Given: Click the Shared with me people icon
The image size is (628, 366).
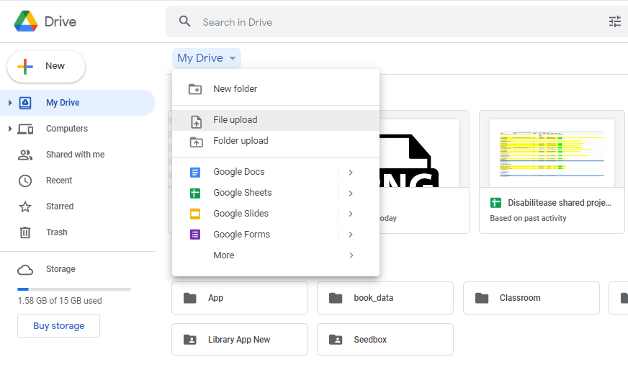Looking at the screenshot, I should pyautogui.click(x=25, y=155).
